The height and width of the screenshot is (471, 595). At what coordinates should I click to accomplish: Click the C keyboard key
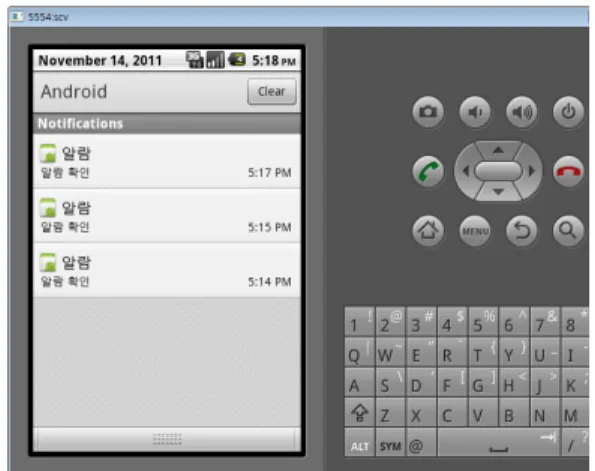452,413
